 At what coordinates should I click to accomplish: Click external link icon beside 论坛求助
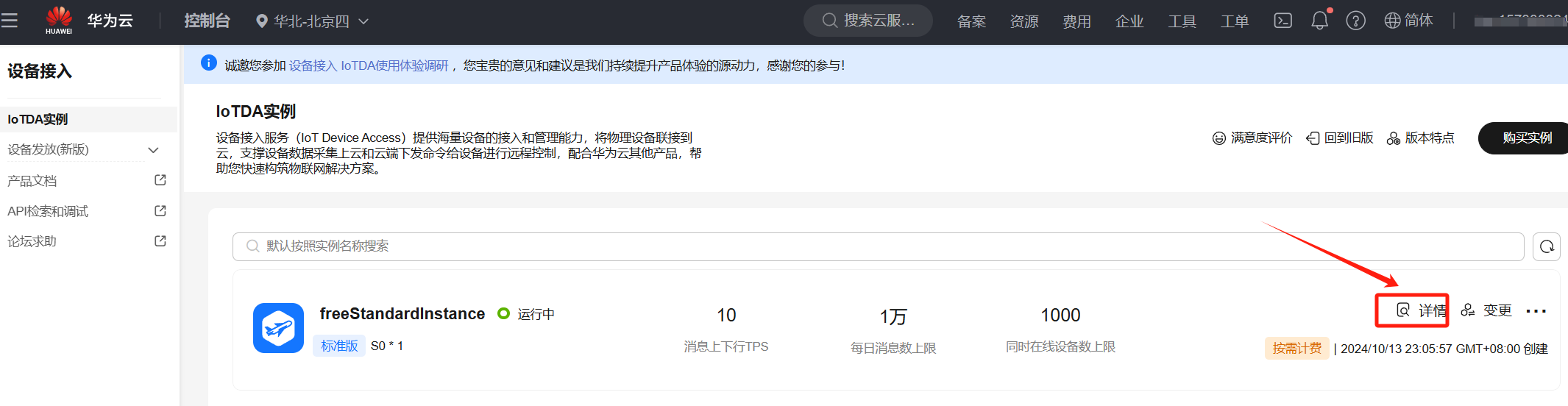tap(160, 241)
